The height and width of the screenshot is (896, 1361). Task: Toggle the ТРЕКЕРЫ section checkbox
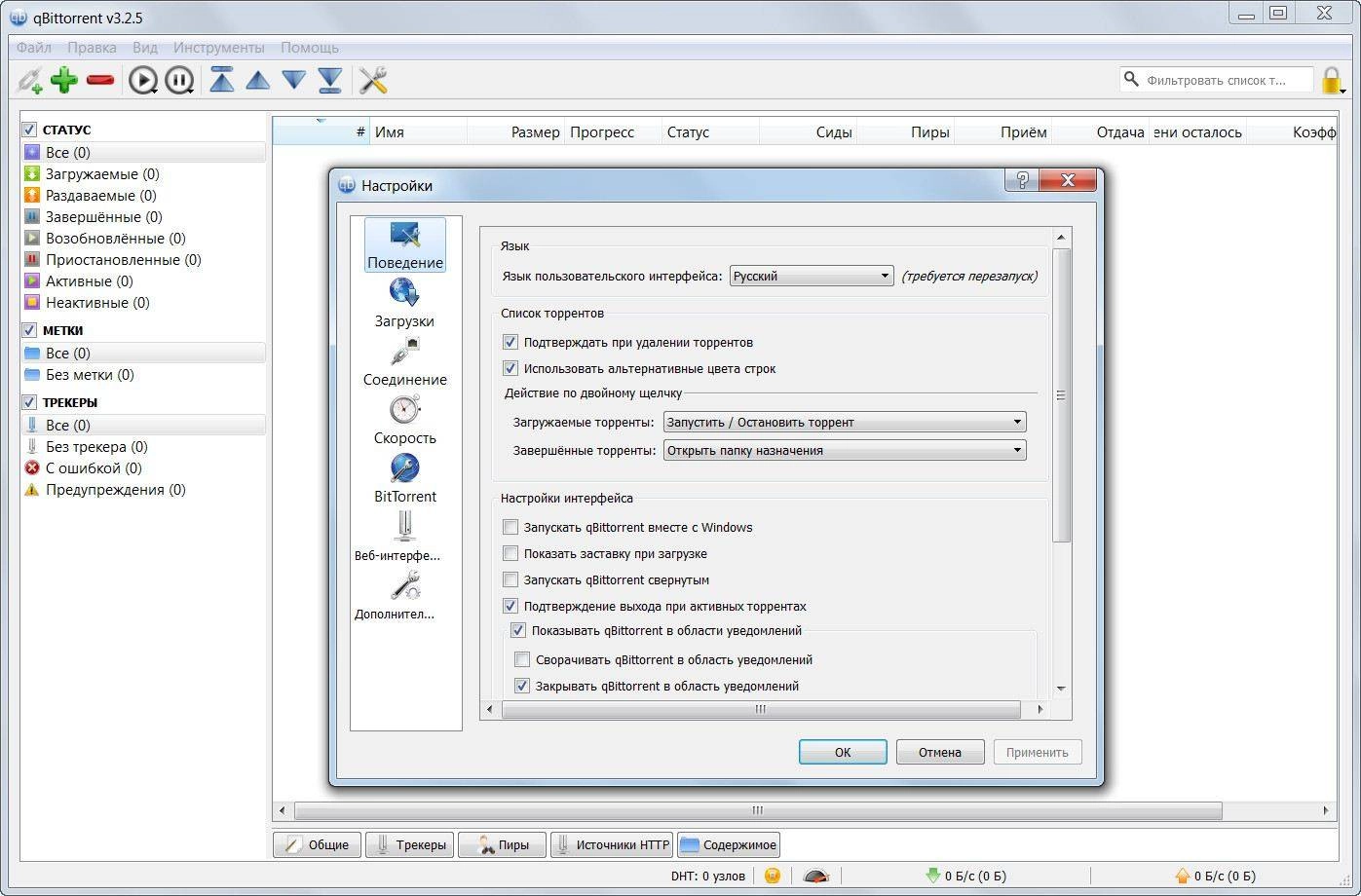[x=29, y=402]
